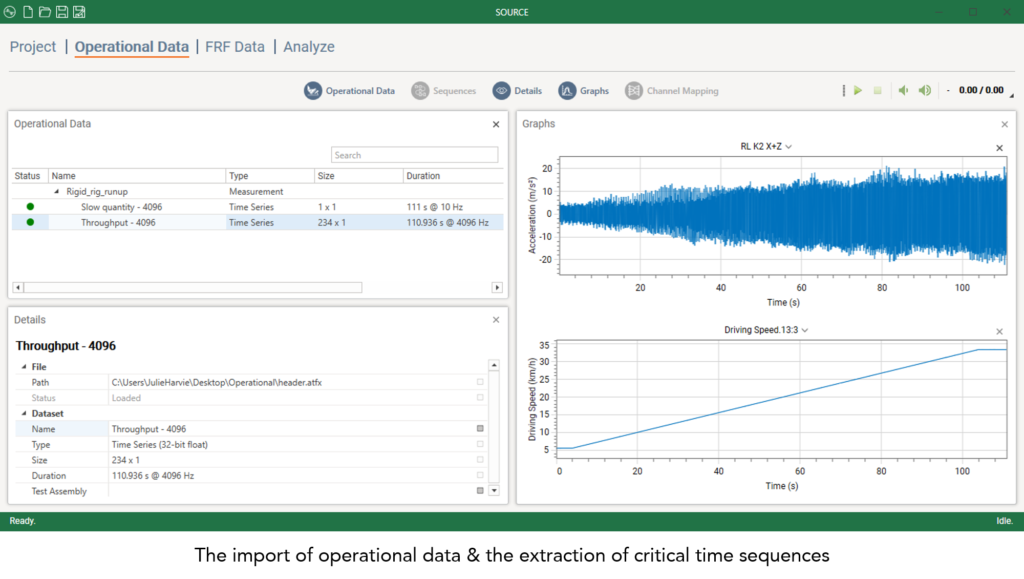
Task: Toggle the marker square on the Name row
Action: tap(480, 429)
